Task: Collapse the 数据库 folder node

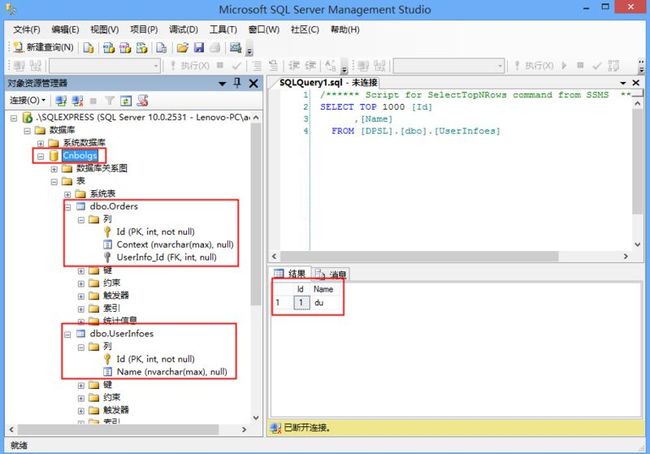Action: 27,131
